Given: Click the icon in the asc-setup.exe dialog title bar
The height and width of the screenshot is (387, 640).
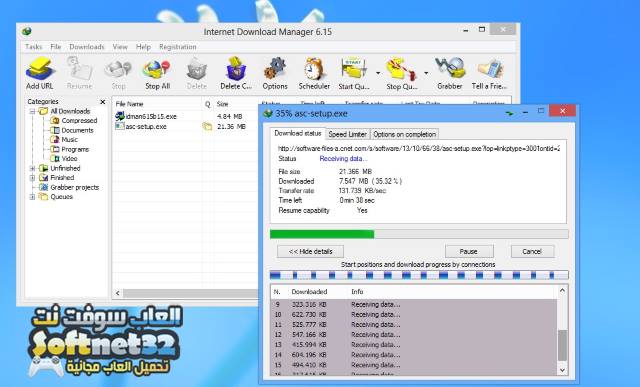Looking at the screenshot, I should click(x=268, y=113).
